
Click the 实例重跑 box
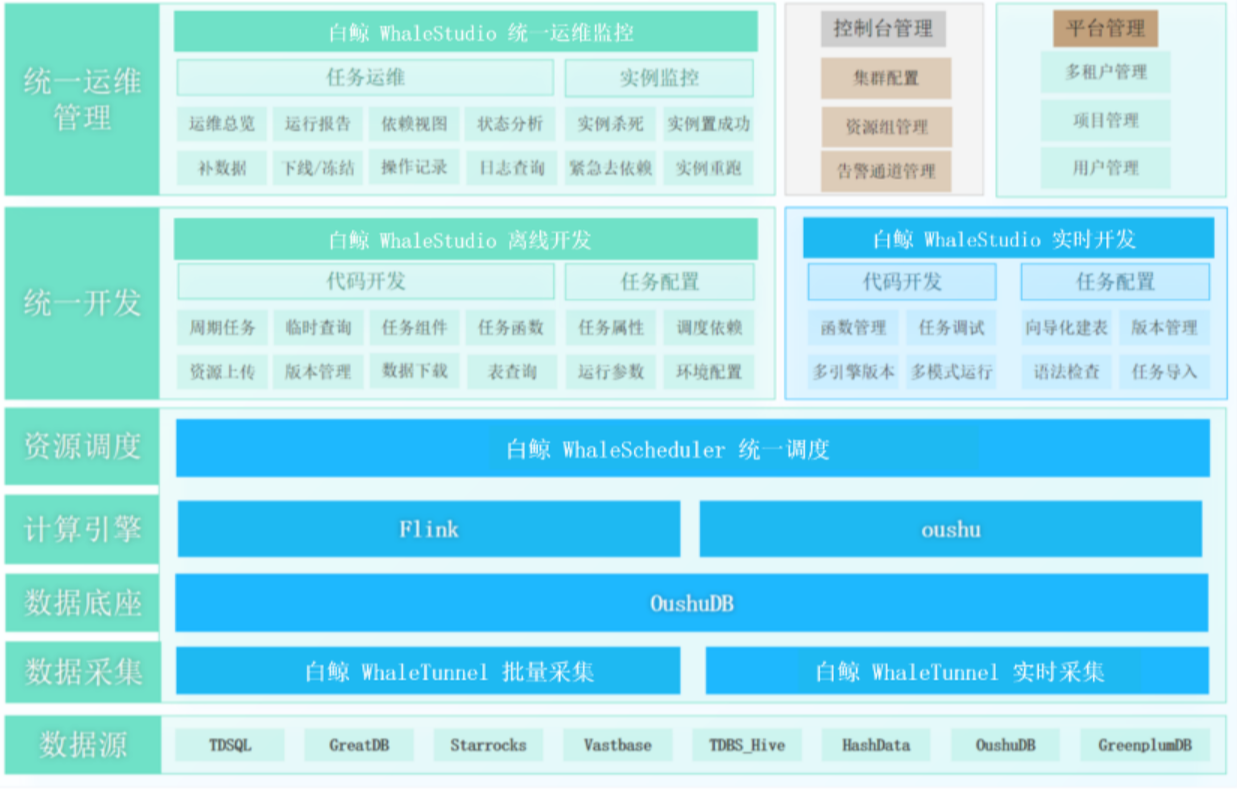point(708,168)
